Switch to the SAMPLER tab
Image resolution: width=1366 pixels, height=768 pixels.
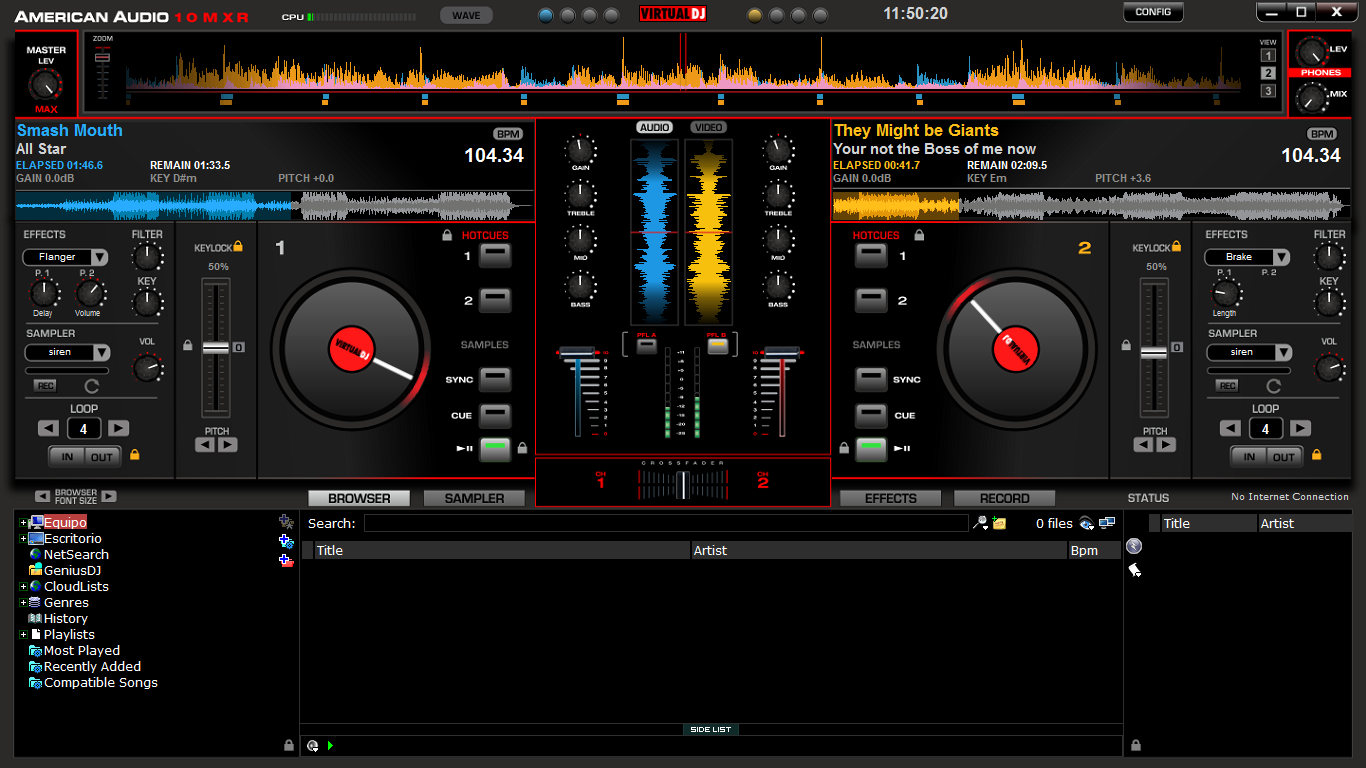point(475,498)
